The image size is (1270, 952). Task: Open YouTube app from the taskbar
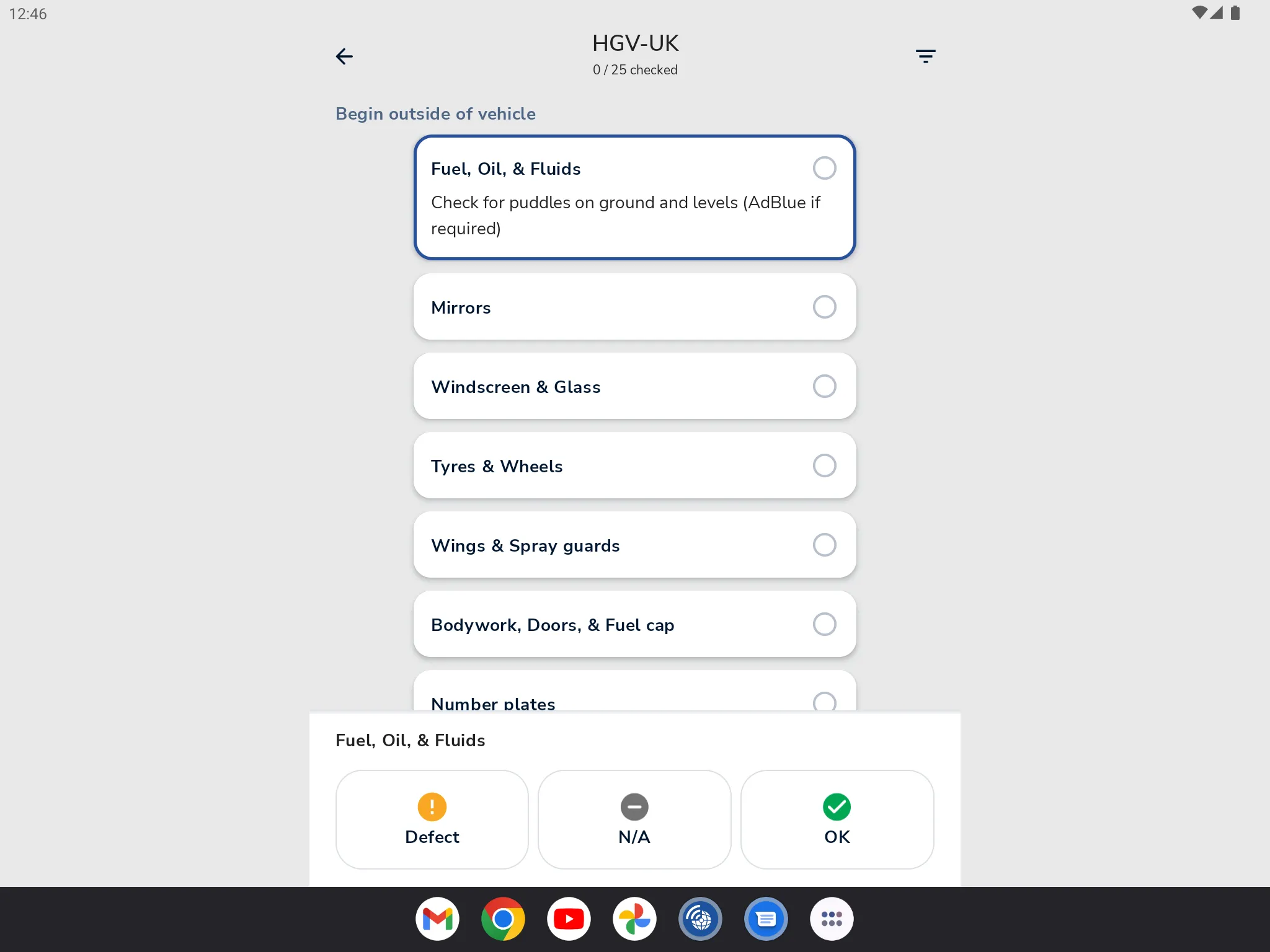point(569,918)
